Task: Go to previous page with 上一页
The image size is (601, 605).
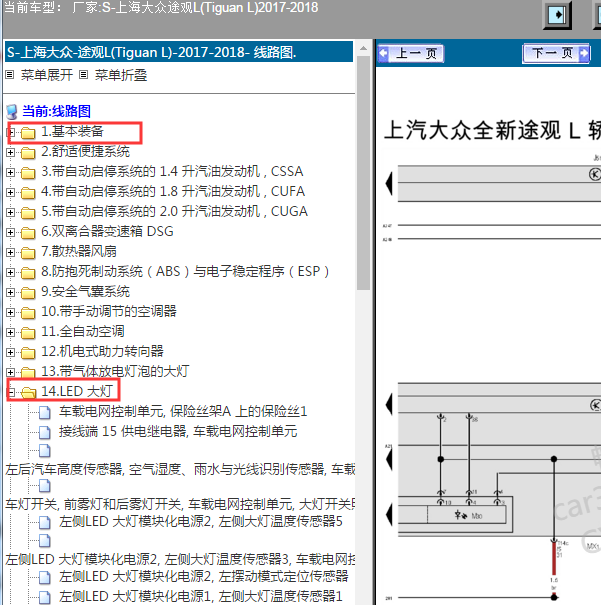Action: click(411, 53)
